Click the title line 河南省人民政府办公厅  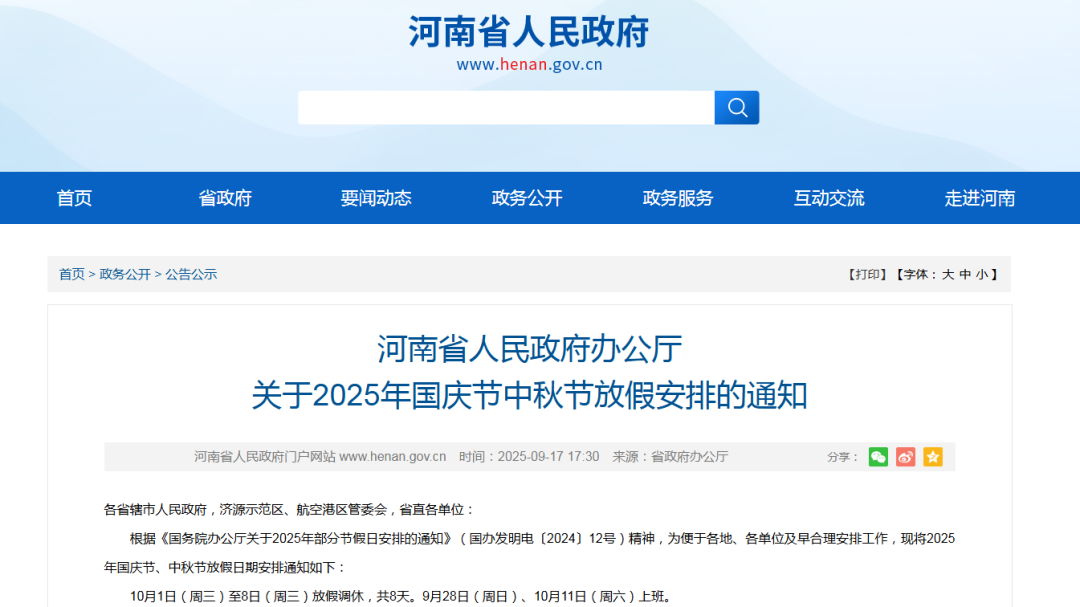point(529,349)
